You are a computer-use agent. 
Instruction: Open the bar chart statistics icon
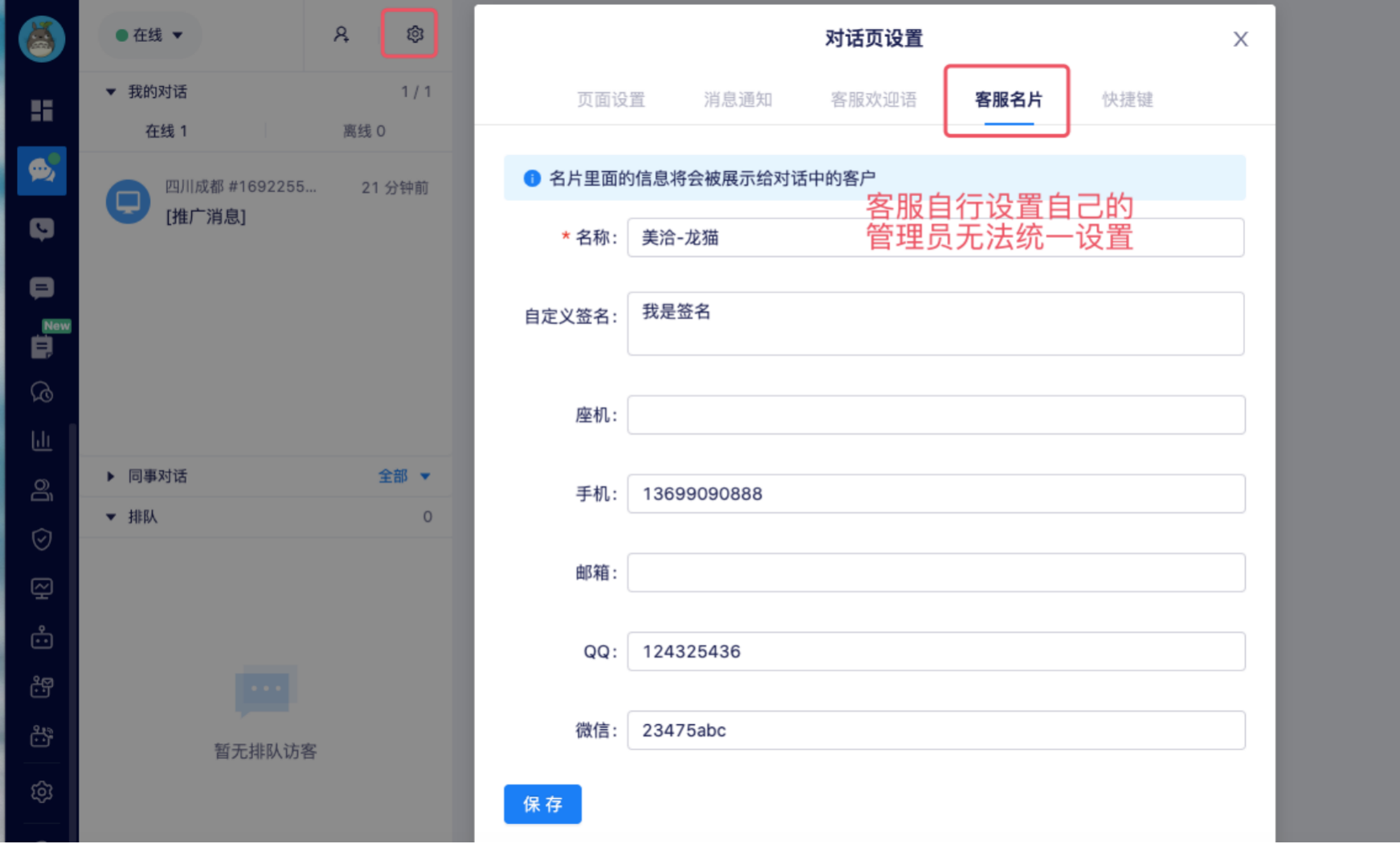(x=42, y=440)
